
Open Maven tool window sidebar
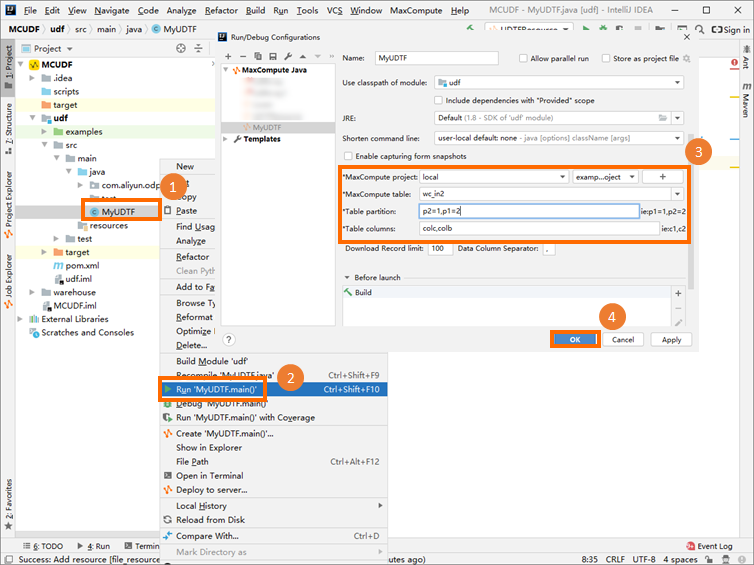[x=746, y=100]
